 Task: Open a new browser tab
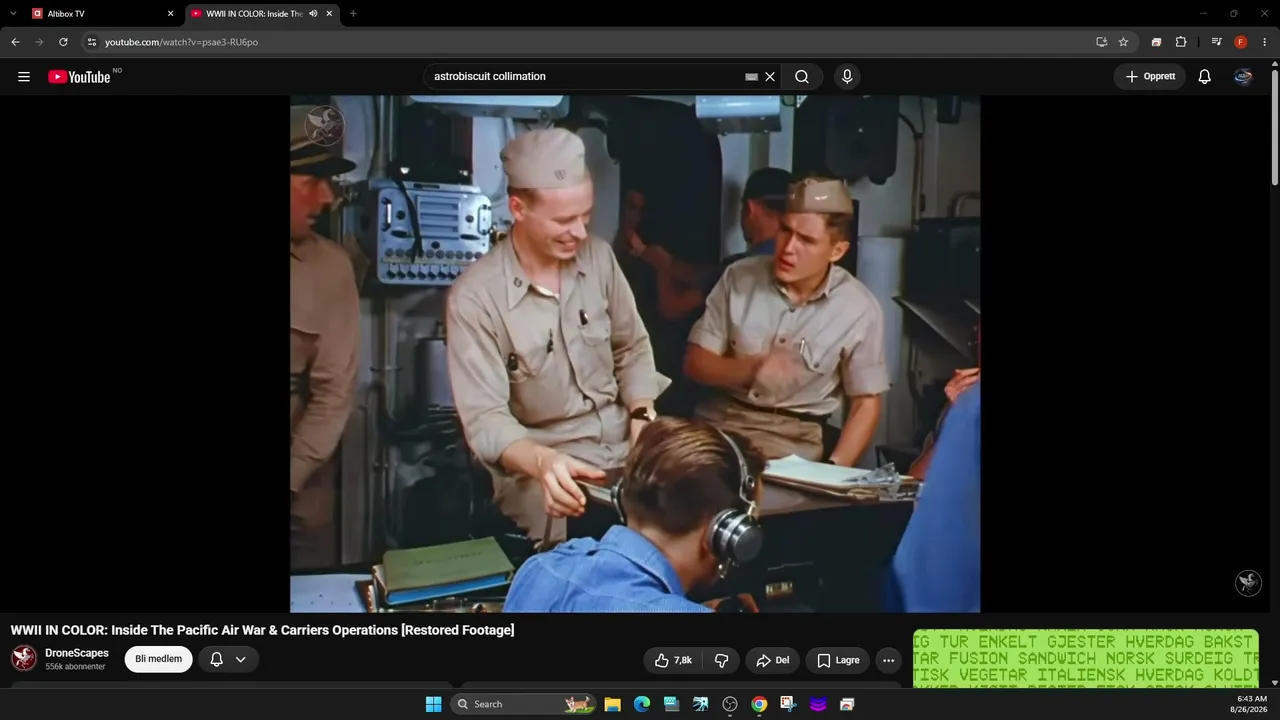point(353,14)
